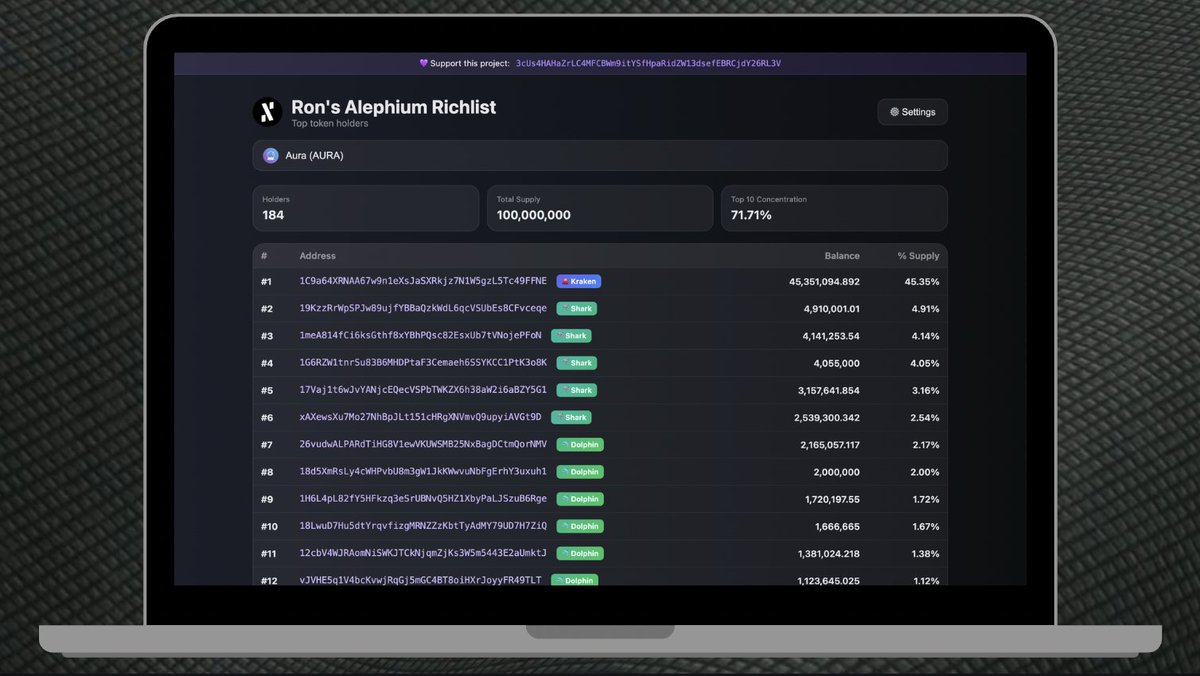
Task: Select the 2.00% supply value
Action: click(x=925, y=472)
